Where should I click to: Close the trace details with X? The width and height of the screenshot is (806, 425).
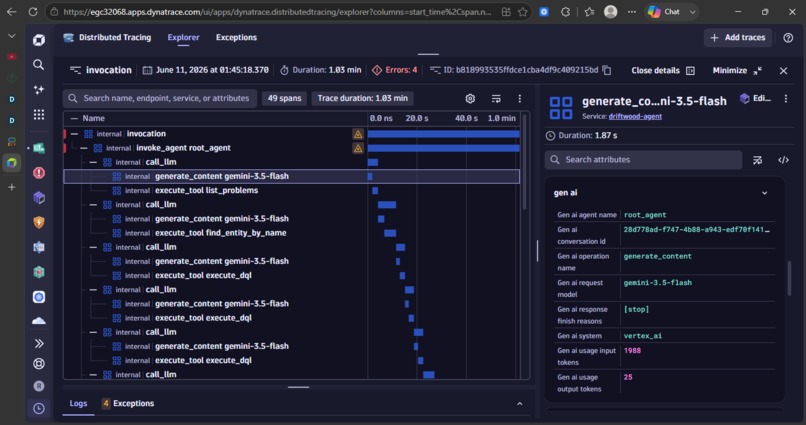783,70
